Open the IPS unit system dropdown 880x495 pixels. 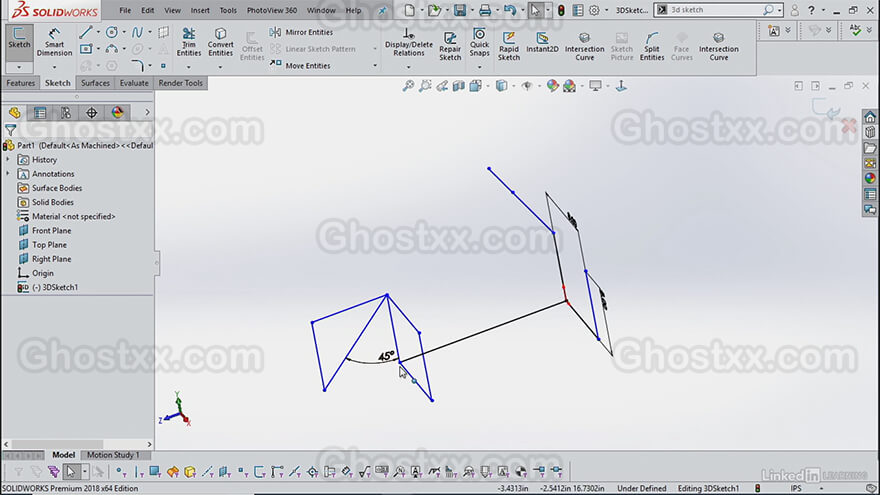[821, 488]
